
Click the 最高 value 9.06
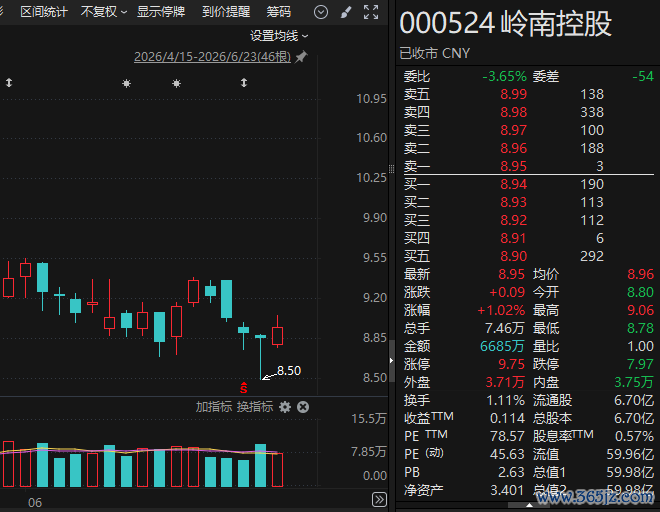(640, 310)
